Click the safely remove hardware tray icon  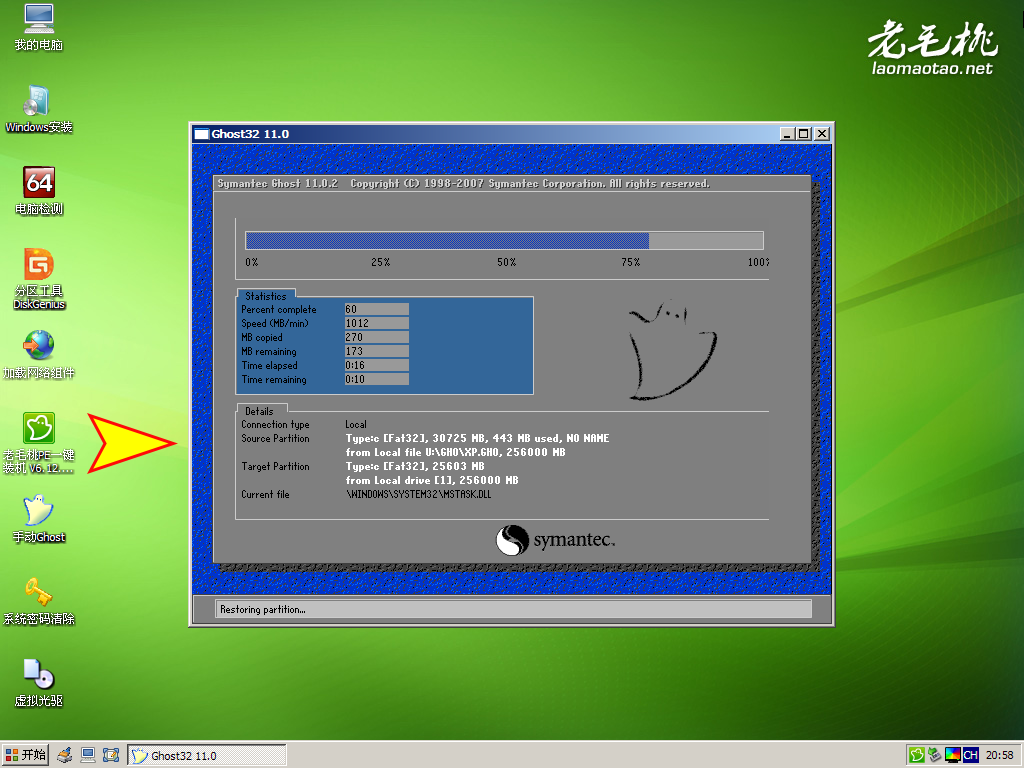tap(934, 755)
